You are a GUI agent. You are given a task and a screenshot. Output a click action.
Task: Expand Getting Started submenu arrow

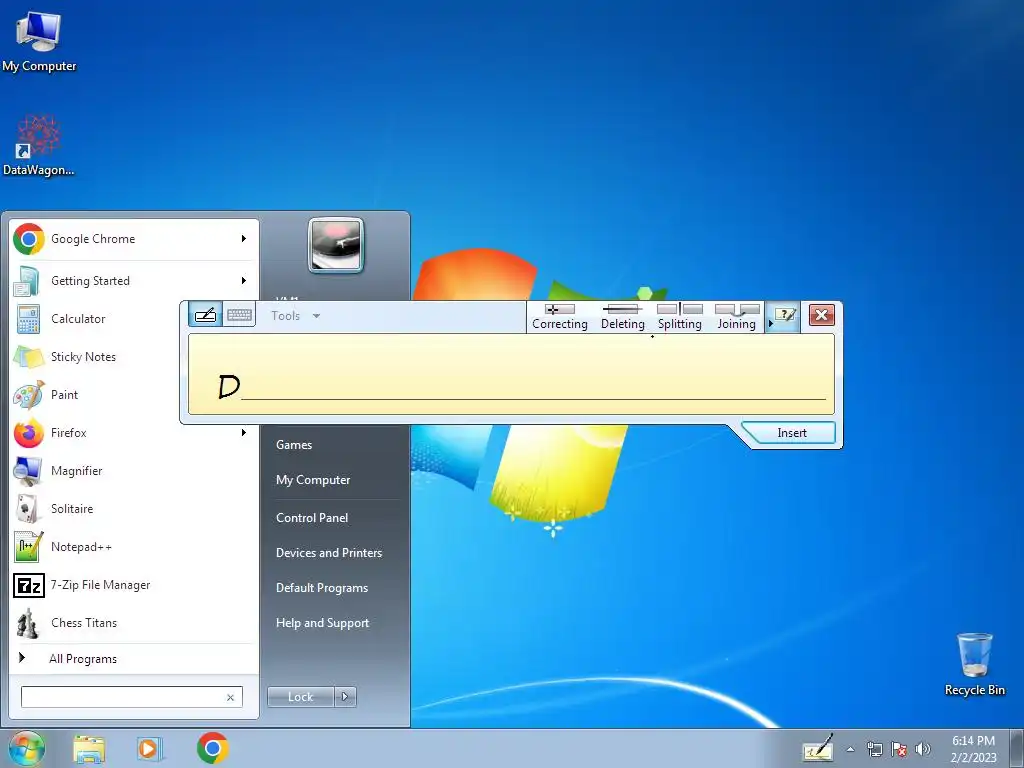coord(244,281)
